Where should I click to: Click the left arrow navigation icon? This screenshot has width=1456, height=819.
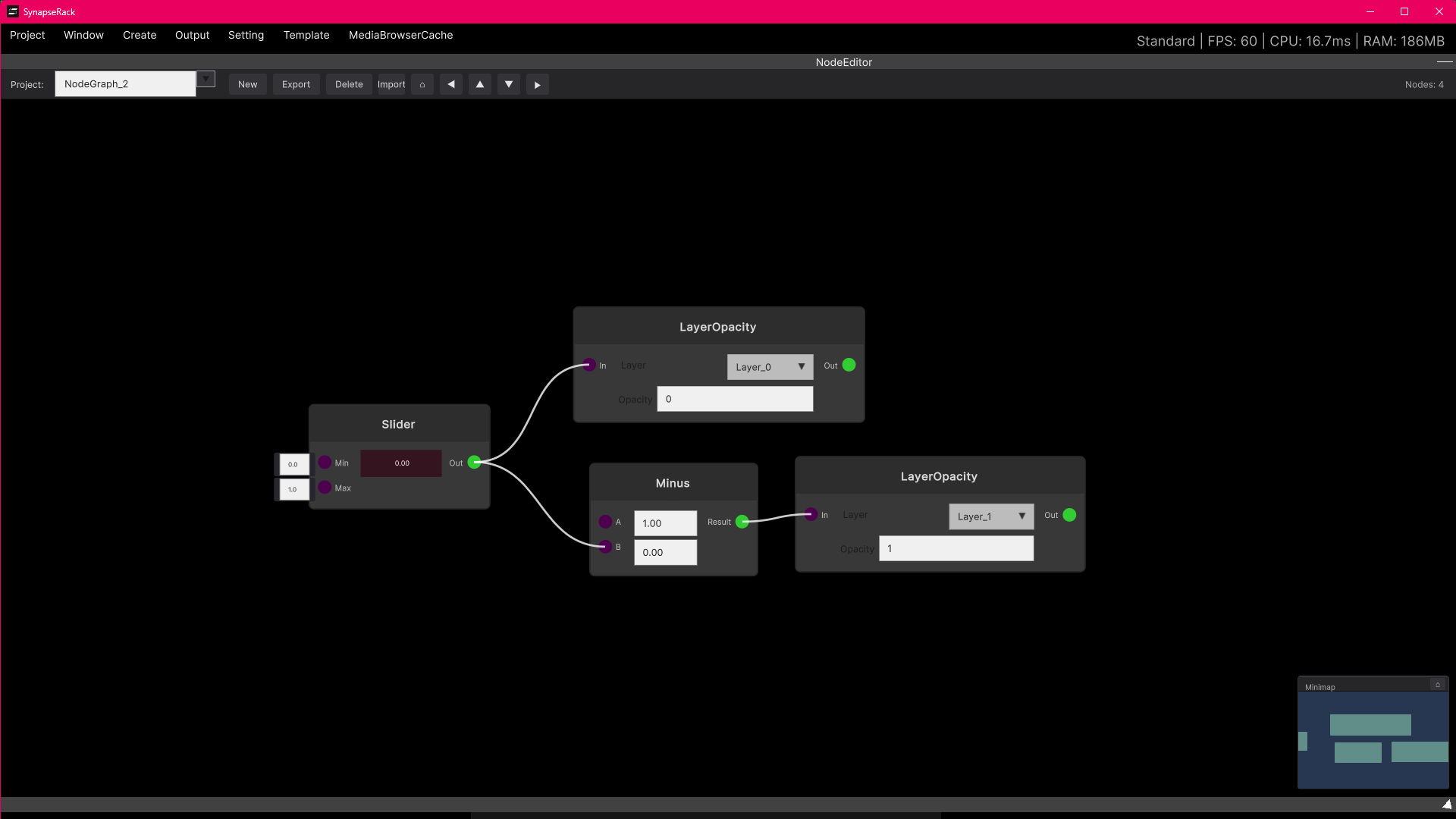pyautogui.click(x=451, y=85)
